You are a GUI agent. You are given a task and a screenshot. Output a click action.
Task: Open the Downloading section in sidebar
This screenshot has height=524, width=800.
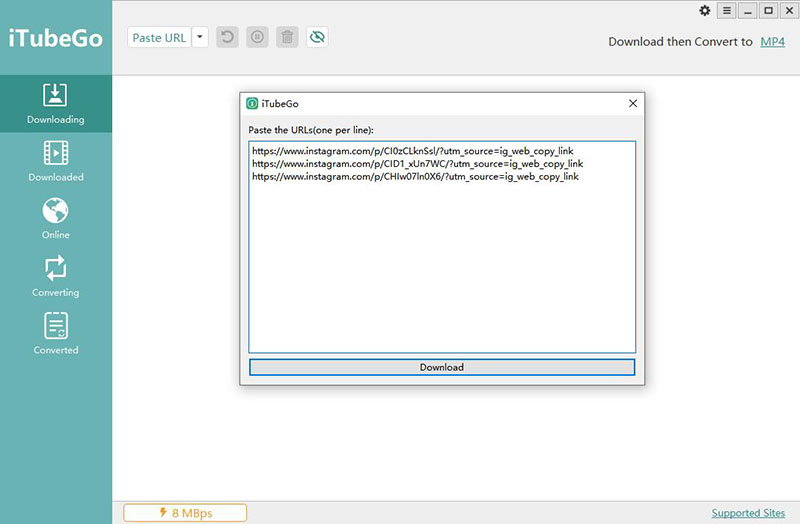tap(56, 104)
